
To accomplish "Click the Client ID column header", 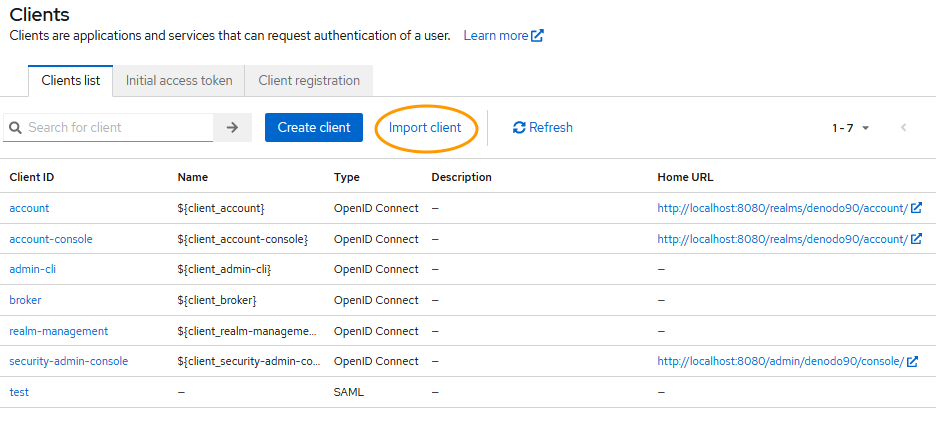I will tap(32, 177).
